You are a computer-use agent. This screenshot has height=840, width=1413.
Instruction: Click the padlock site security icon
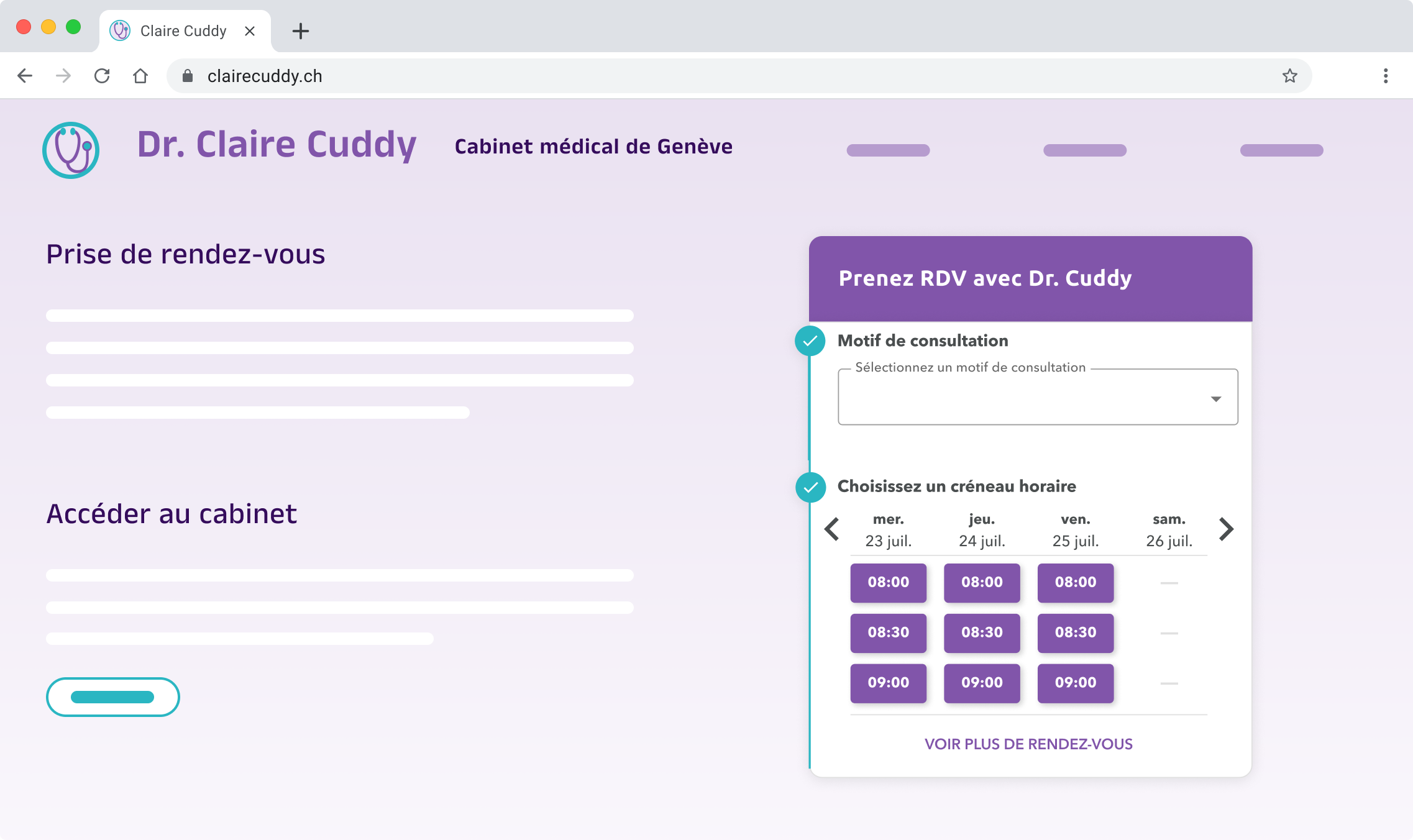[x=188, y=76]
